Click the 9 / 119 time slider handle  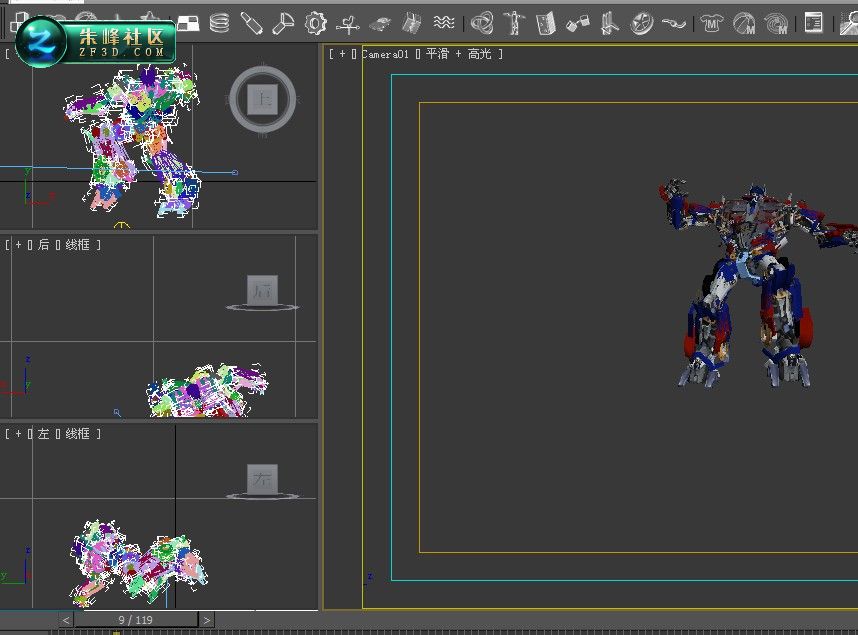pos(136,620)
